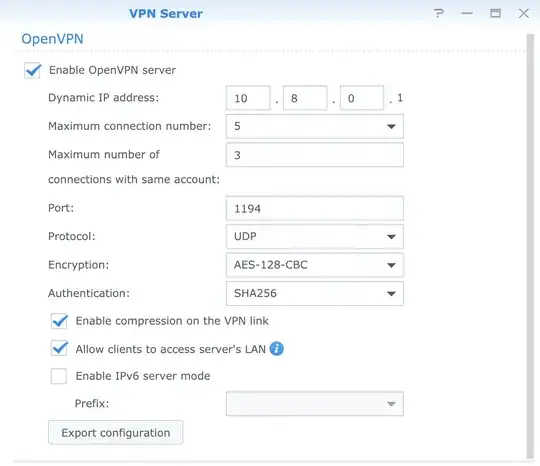Open the Maximum connection number dropdown
The image size is (540, 466).
tap(315, 126)
